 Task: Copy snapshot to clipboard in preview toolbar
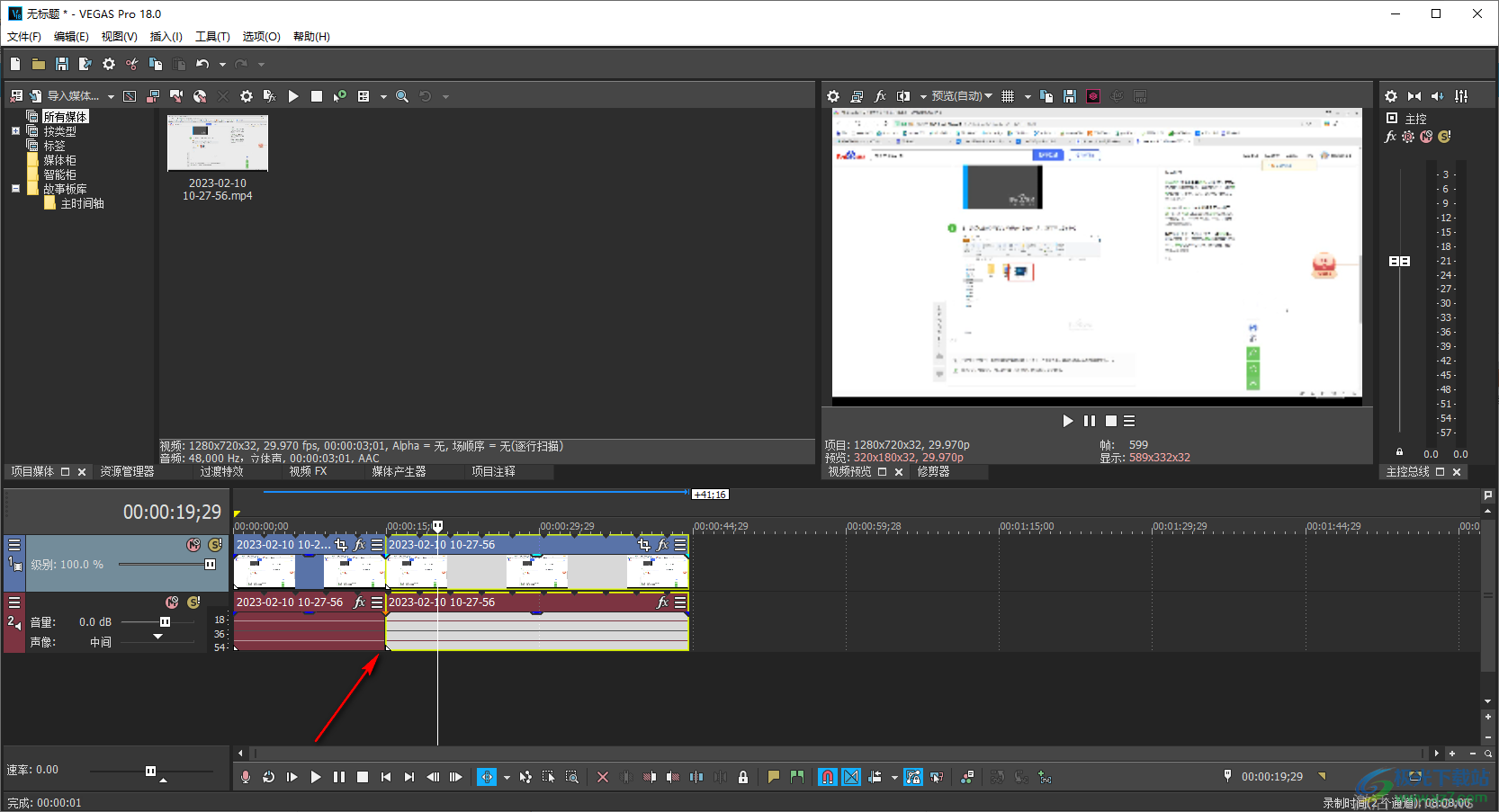1046,96
